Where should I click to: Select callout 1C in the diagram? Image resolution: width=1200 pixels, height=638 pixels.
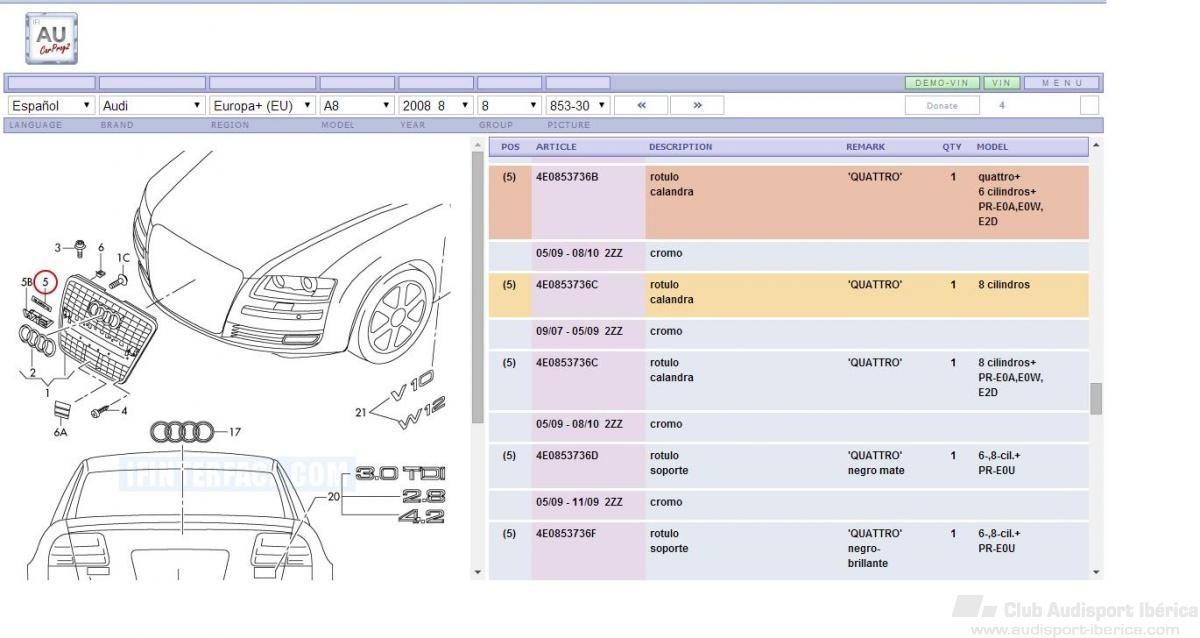tap(123, 258)
